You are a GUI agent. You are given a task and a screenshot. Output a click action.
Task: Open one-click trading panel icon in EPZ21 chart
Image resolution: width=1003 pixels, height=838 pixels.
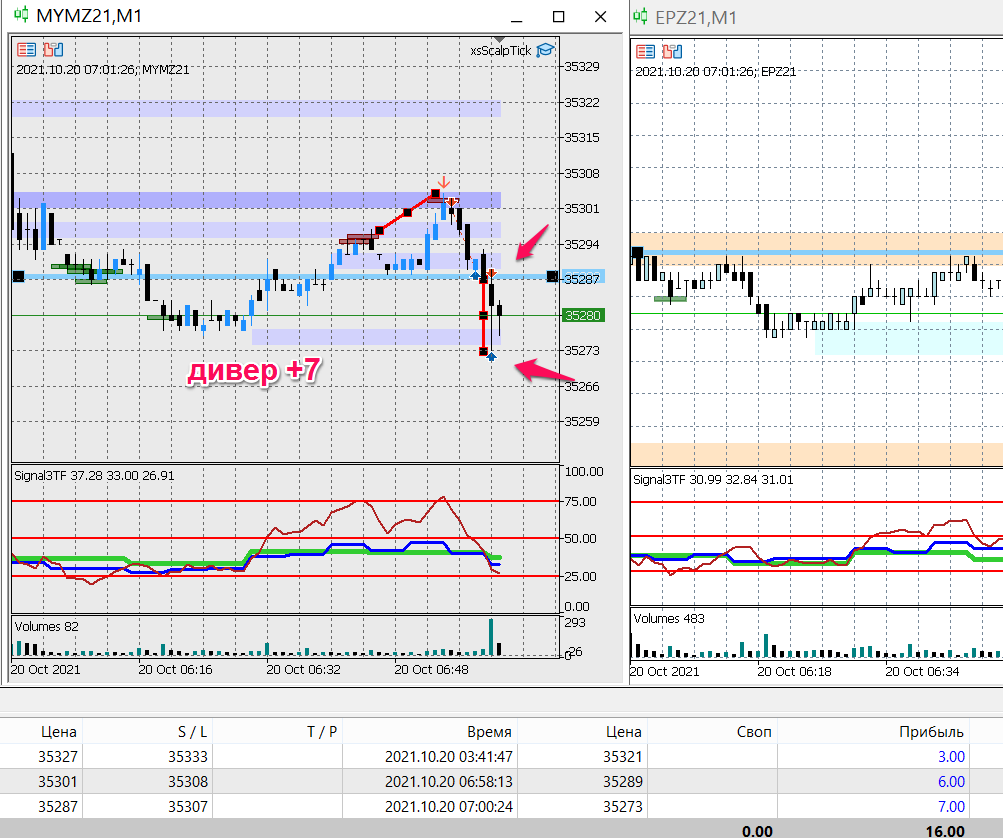(645, 52)
